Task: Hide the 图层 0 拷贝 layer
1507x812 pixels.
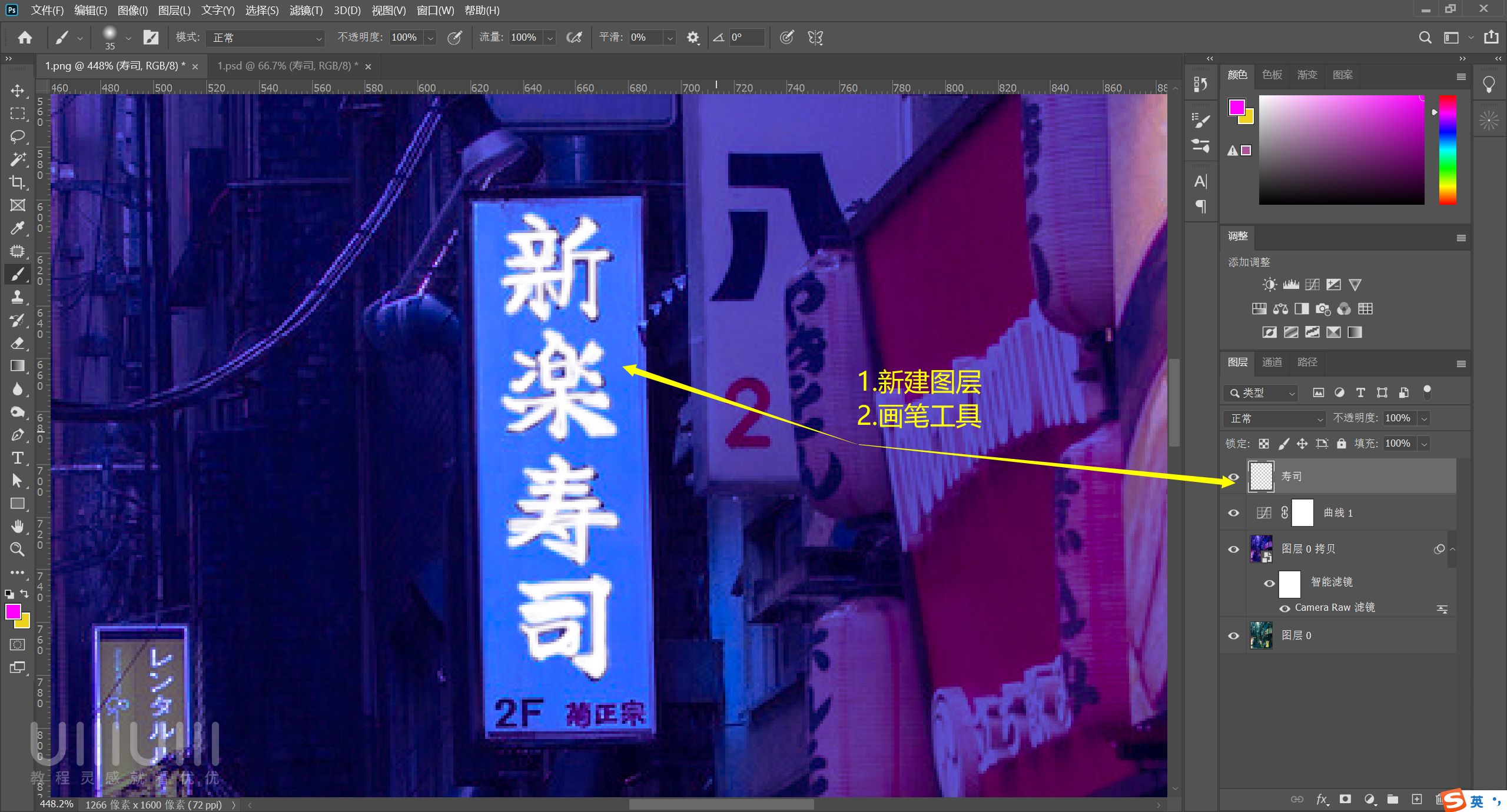Action: click(1233, 549)
